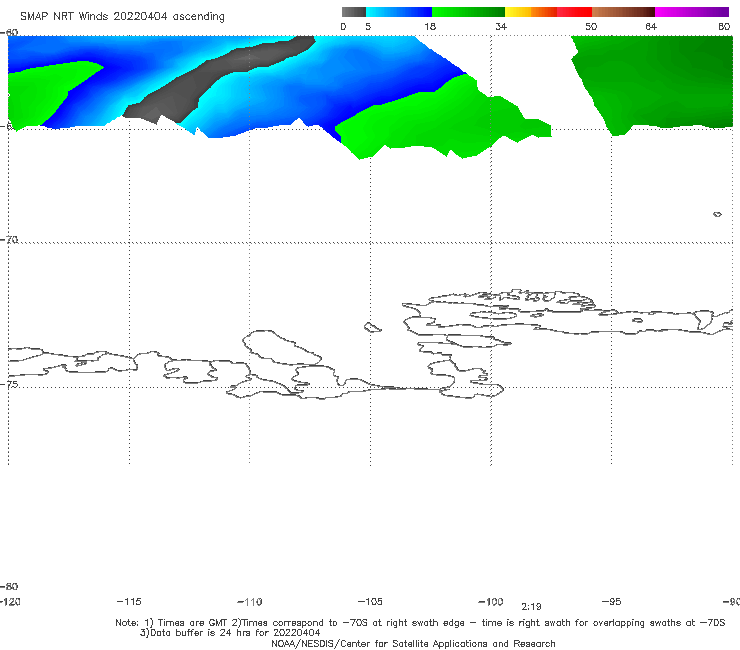The height and width of the screenshot is (650, 740).
Task: Click the color bar label "34"
Action: 501,26
